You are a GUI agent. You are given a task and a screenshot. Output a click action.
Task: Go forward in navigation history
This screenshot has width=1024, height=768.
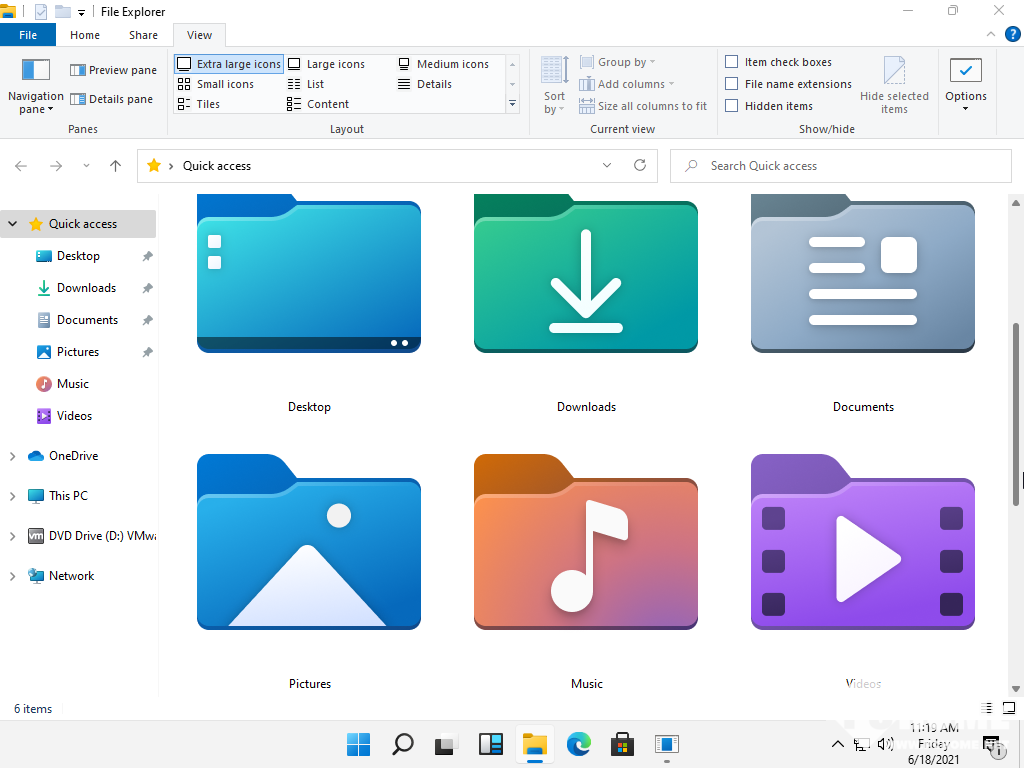click(56, 166)
